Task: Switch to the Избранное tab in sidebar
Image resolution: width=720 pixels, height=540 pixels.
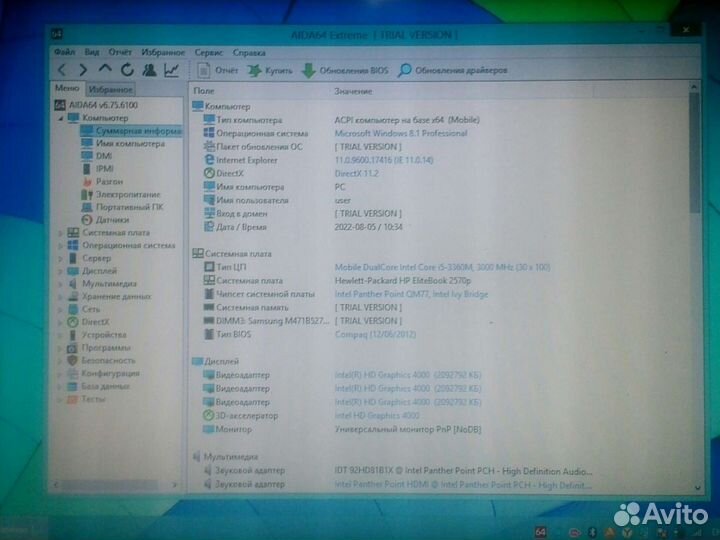Action: coord(111,89)
